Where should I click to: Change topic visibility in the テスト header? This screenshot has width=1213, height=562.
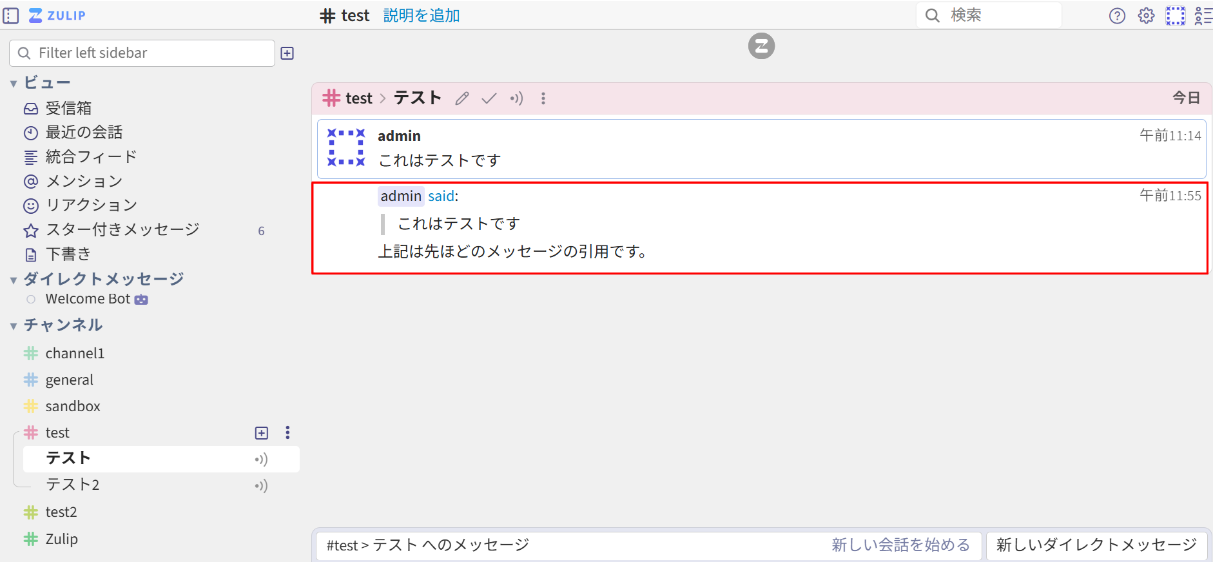tap(516, 98)
